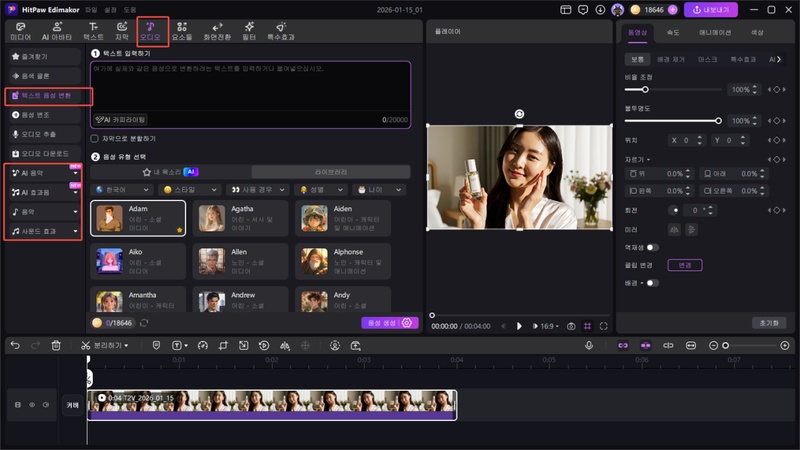Select the Background removal (배경 제거) sub-tab
Viewport: 800px width, 450px height.
click(671, 59)
